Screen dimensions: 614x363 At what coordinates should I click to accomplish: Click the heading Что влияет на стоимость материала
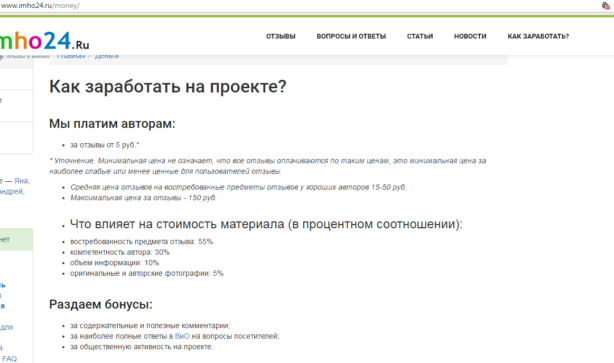pos(266,224)
